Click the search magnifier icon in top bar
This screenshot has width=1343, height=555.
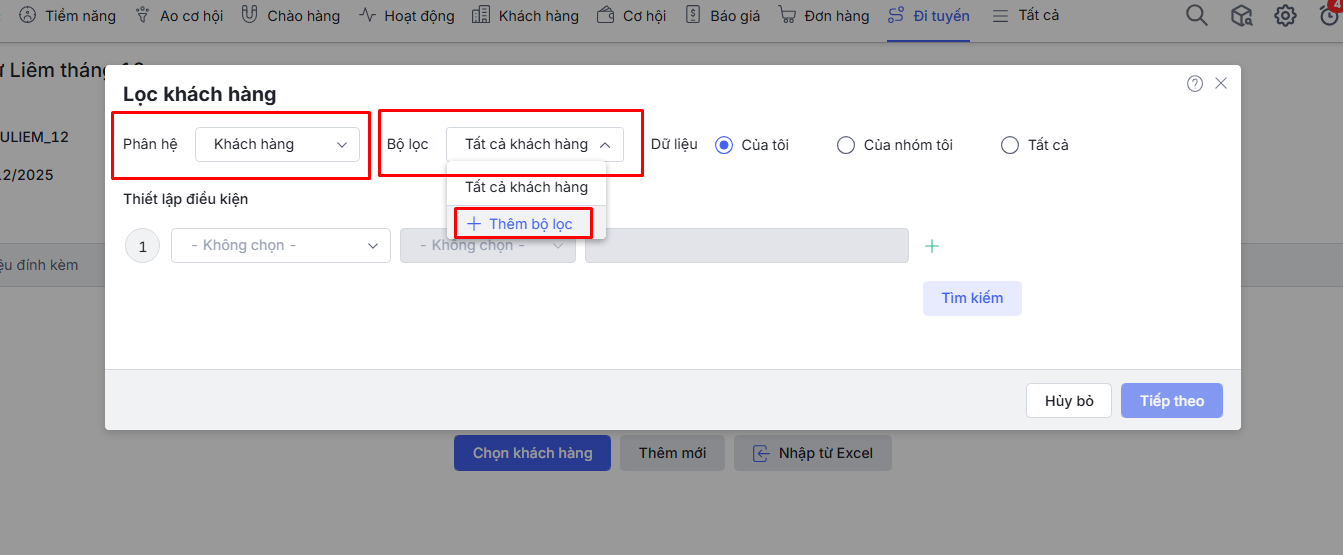[x=1196, y=16]
